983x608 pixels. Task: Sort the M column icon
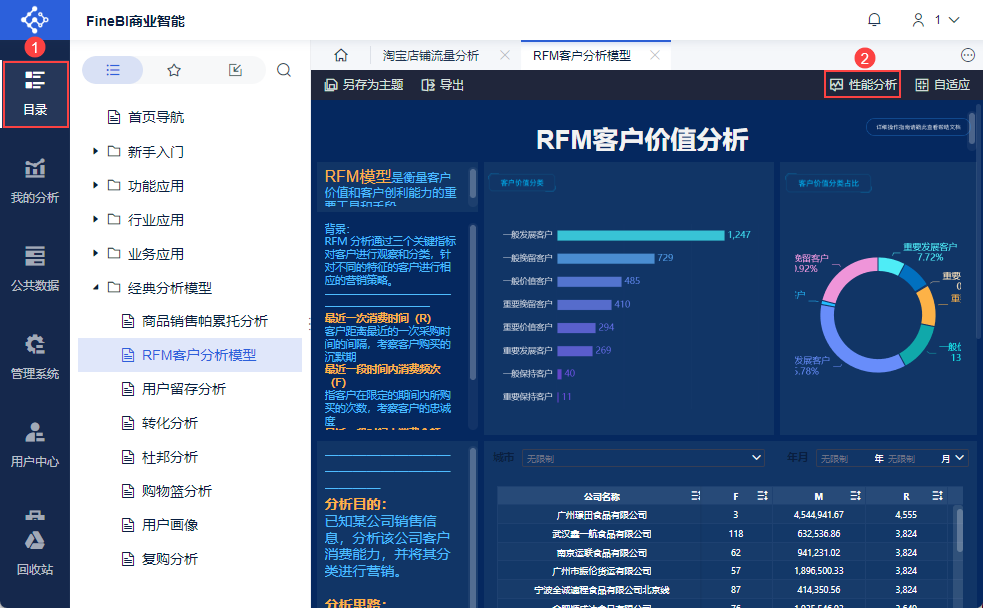(x=855, y=496)
